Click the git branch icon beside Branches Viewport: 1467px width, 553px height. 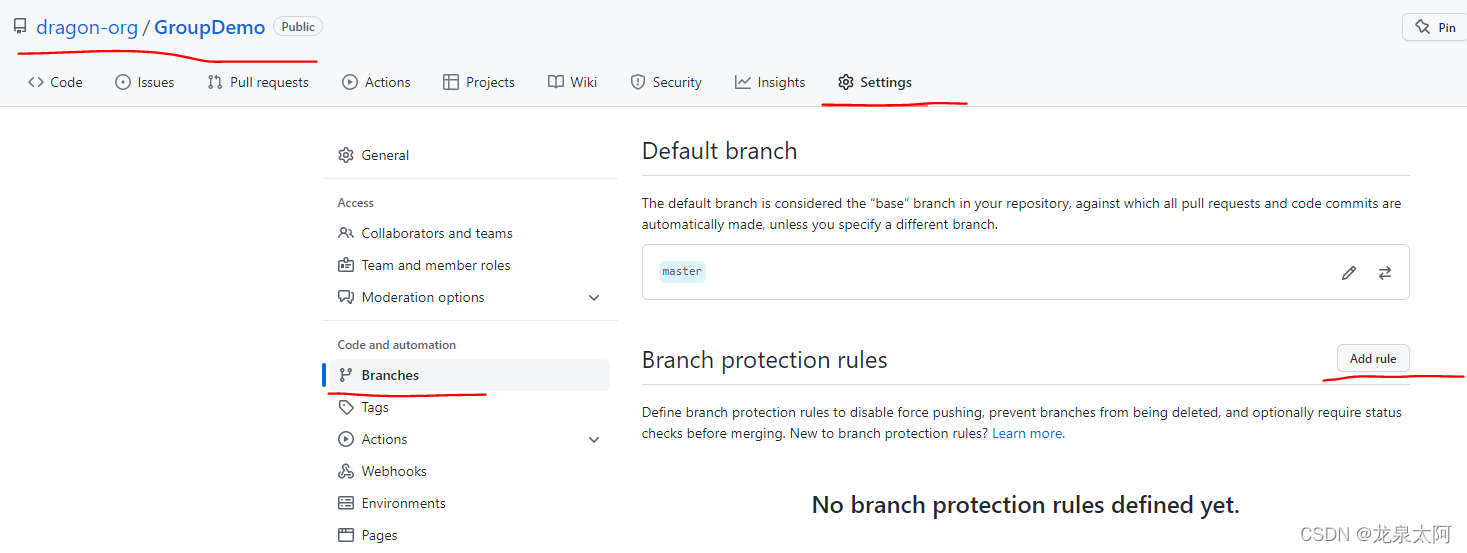(x=346, y=375)
